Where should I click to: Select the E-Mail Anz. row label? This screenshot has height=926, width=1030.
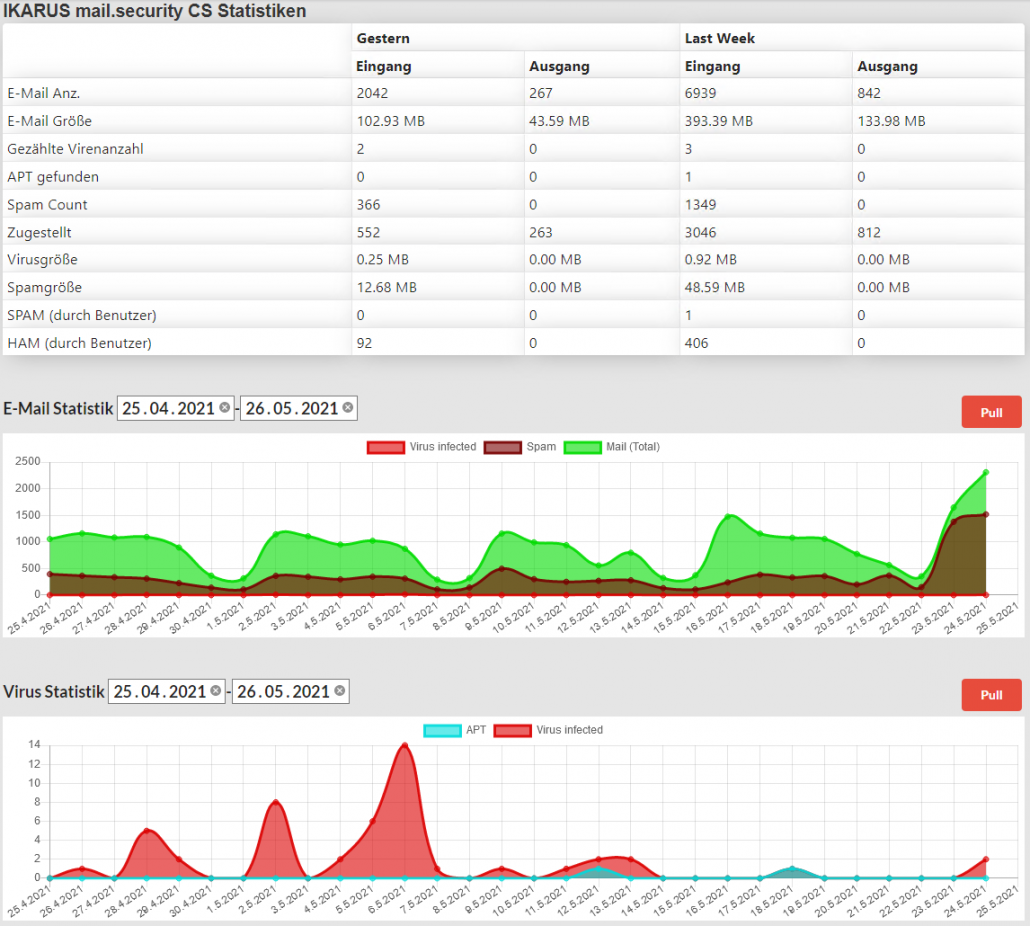[x=44, y=93]
